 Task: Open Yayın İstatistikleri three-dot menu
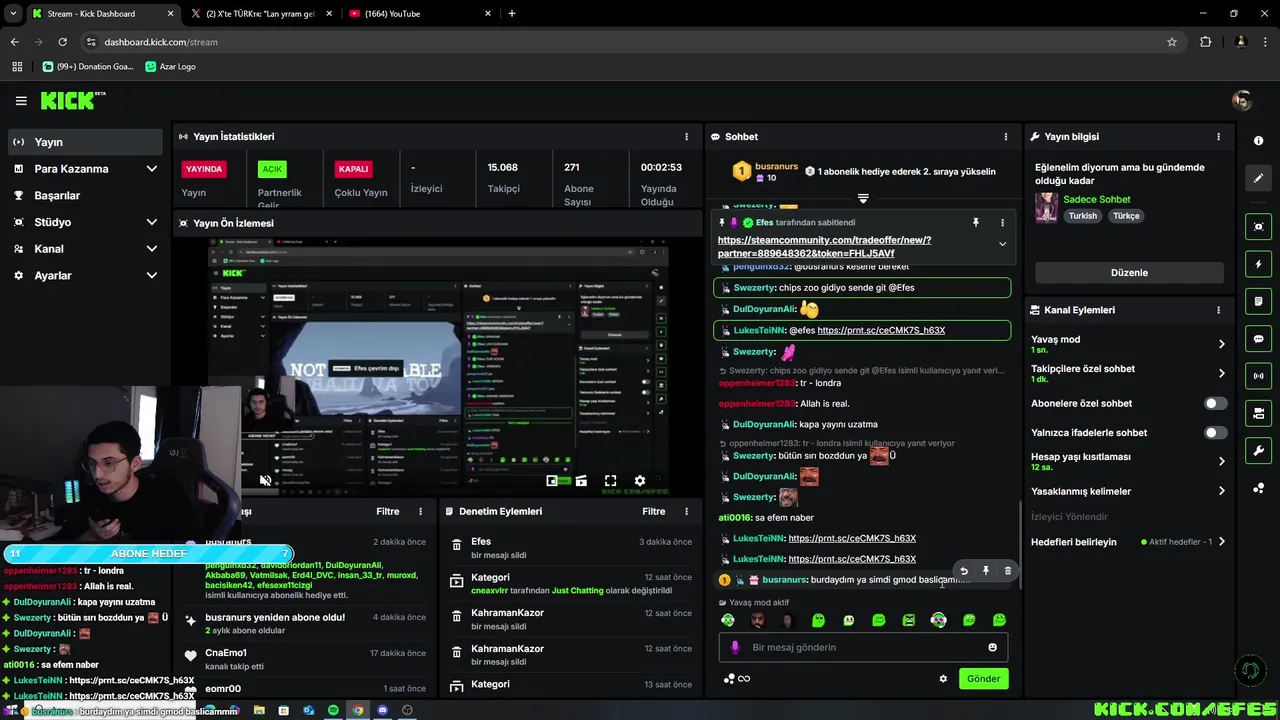pyautogui.click(x=686, y=137)
